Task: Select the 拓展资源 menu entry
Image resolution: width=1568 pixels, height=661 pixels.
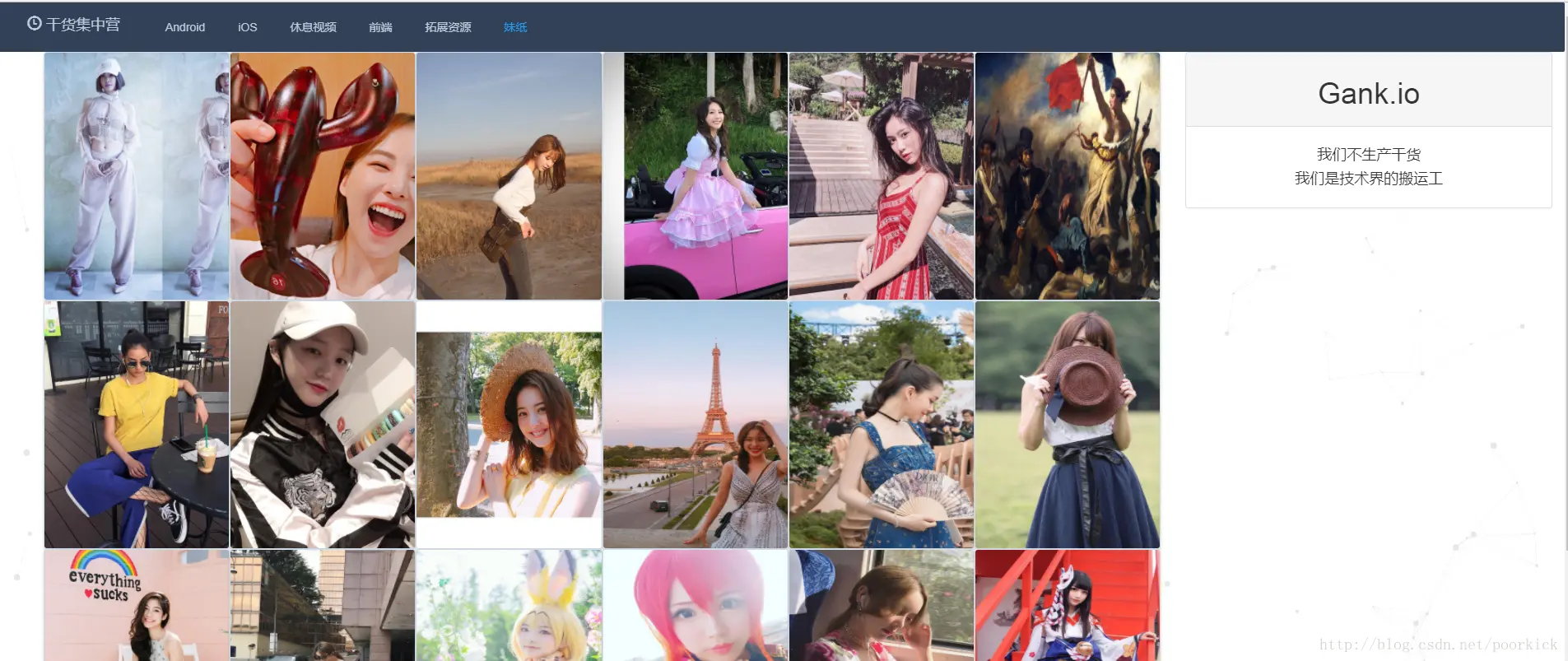Action: pos(448,27)
